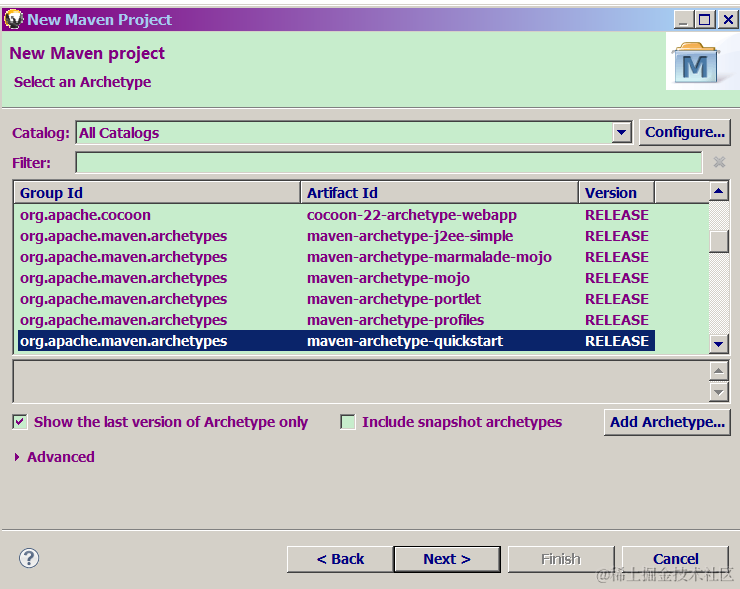
Task: Select the maven-archetype-mojo row
Action: click(x=336, y=278)
